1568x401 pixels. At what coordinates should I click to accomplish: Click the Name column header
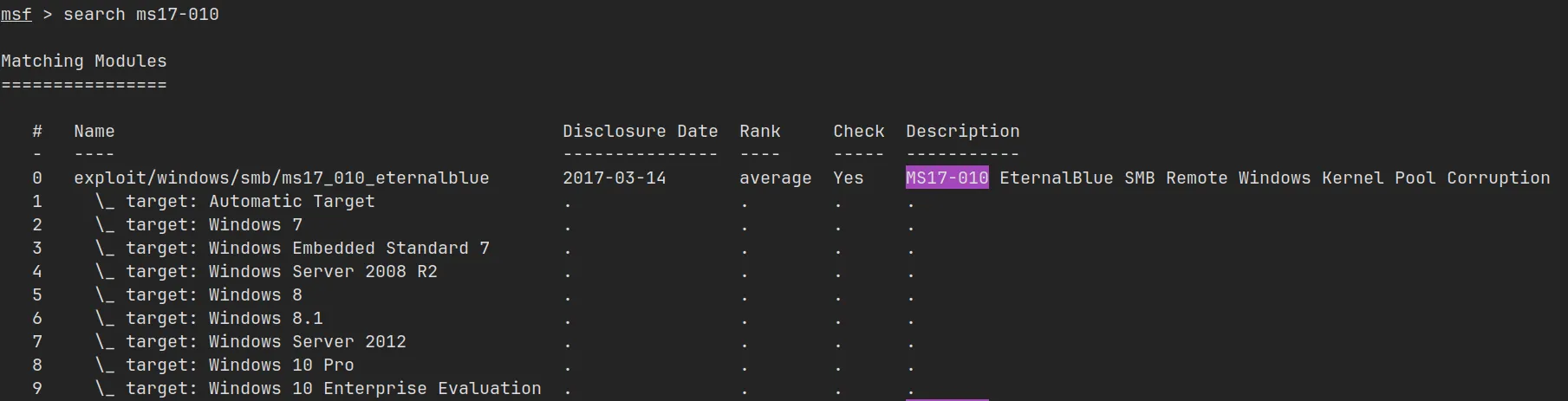point(94,132)
